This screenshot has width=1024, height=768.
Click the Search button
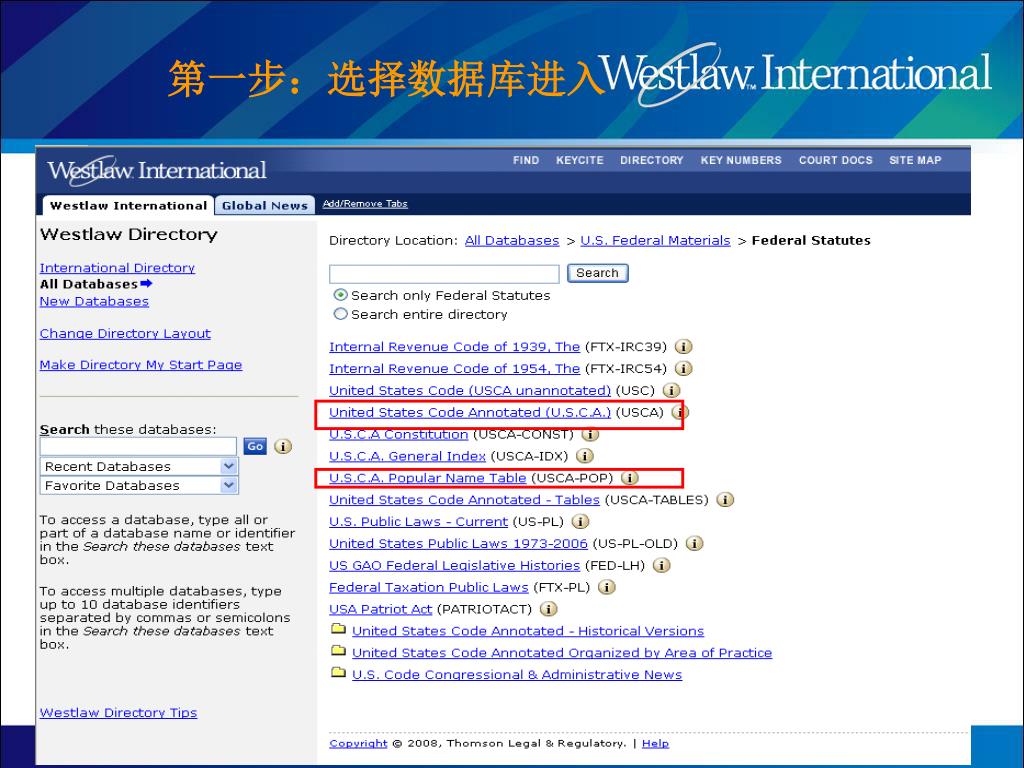coord(598,273)
